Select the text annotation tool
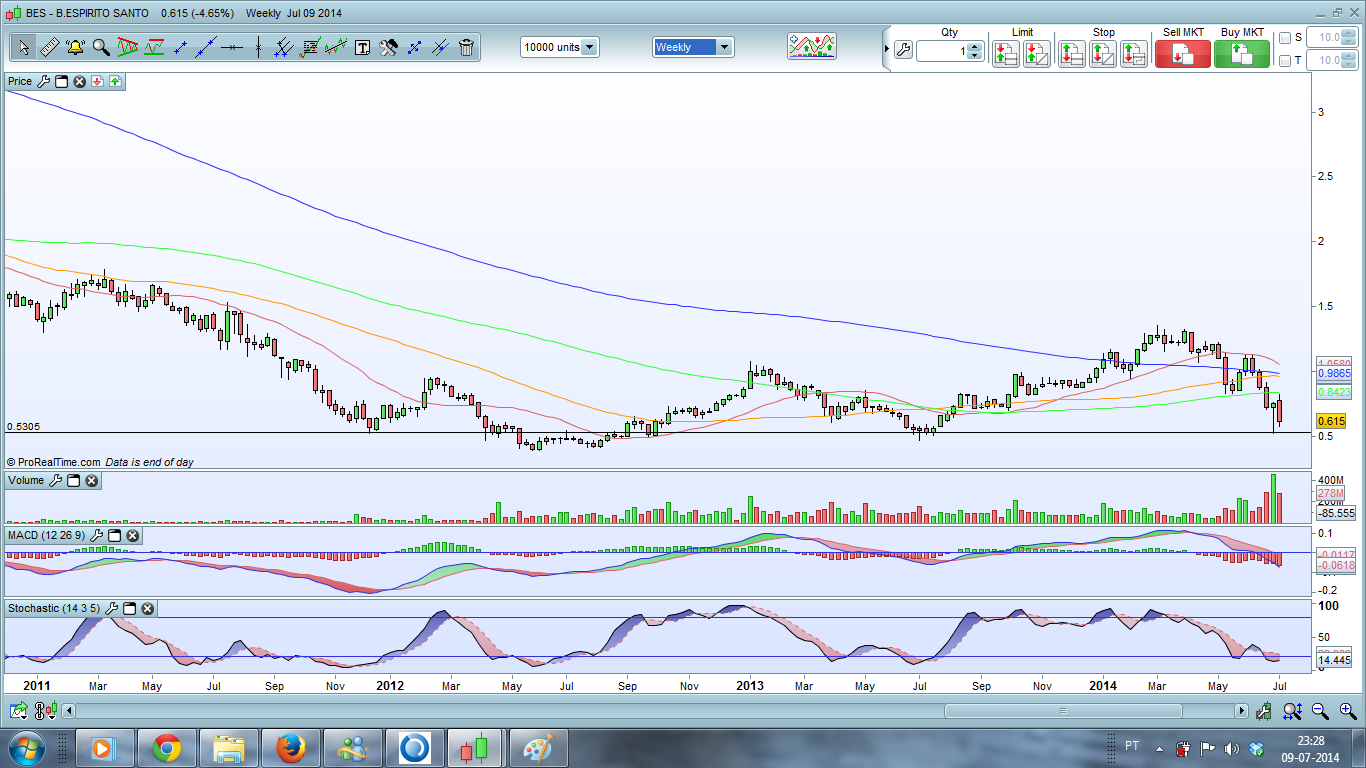 [x=362, y=47]
